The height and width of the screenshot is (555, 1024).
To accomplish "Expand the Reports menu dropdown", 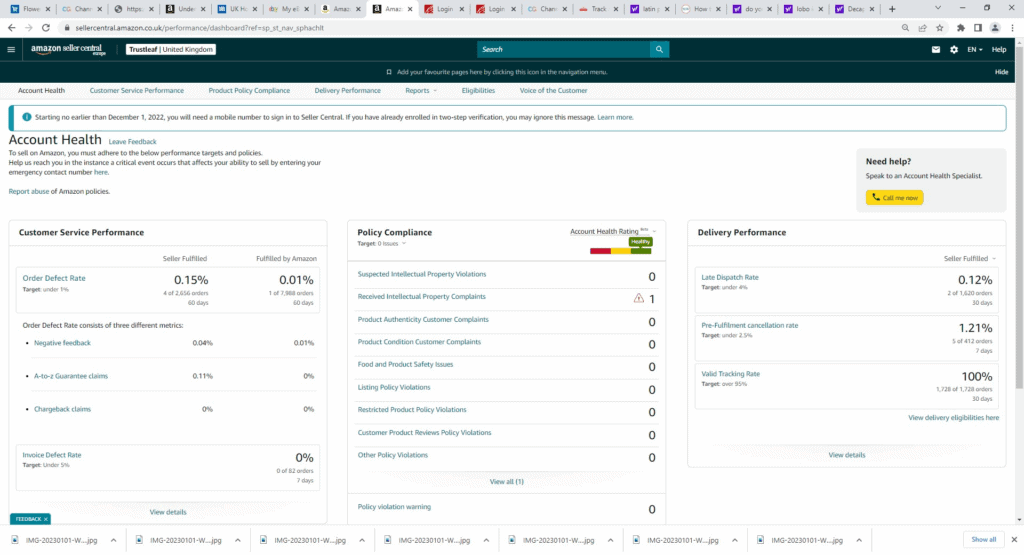I will click(x=421, y=90).
